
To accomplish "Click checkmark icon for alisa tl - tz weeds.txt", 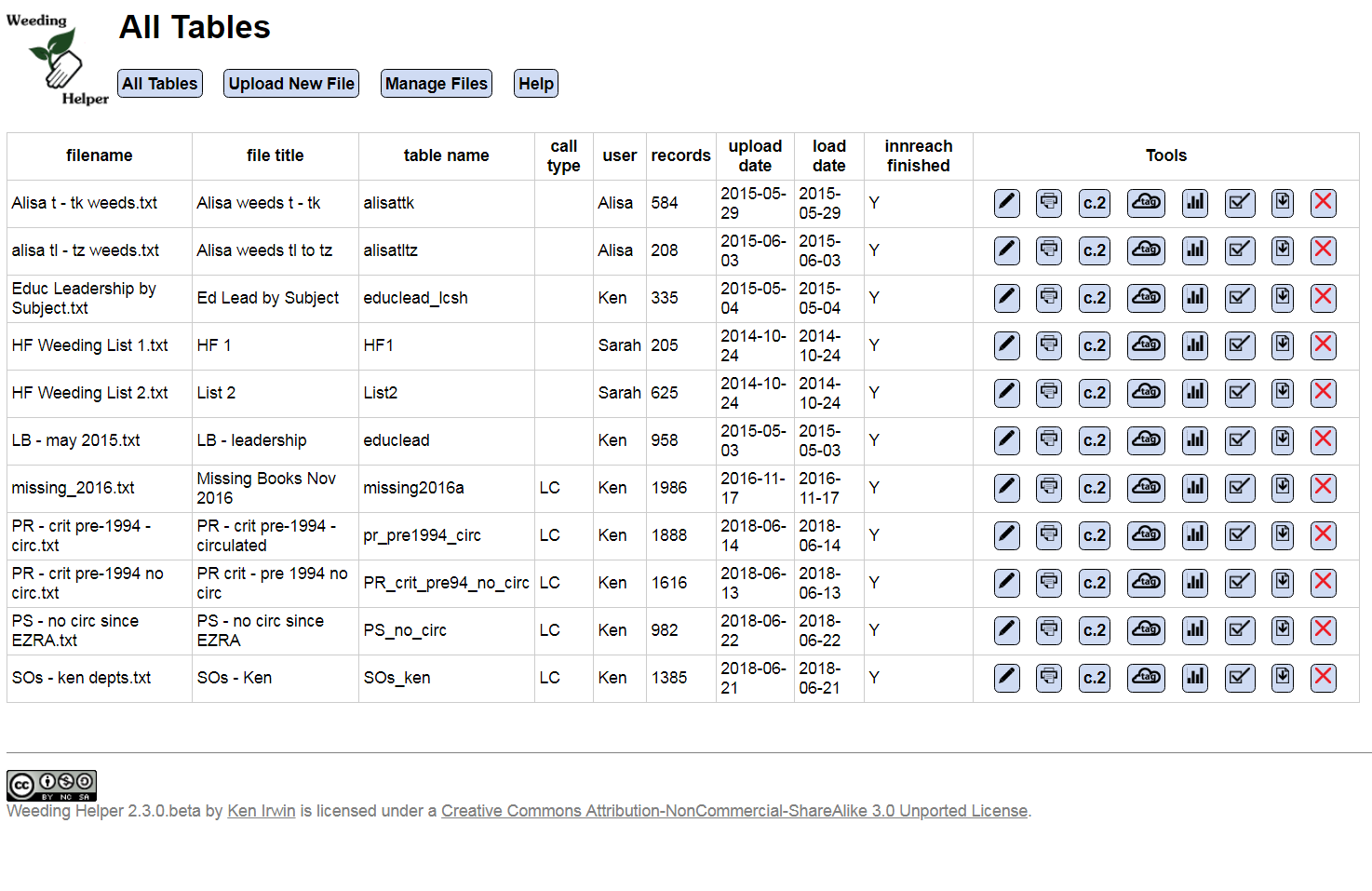I will pos(1240,250).
